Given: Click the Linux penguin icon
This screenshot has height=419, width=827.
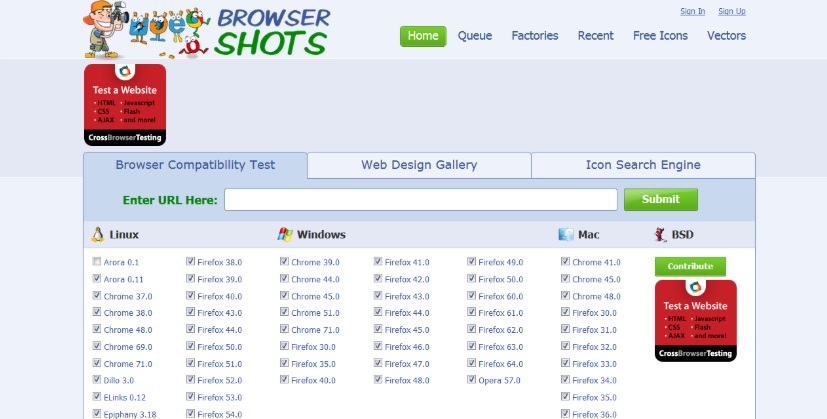Looking at the screenshot, I should pyautogui.click(x=98, y=235).
